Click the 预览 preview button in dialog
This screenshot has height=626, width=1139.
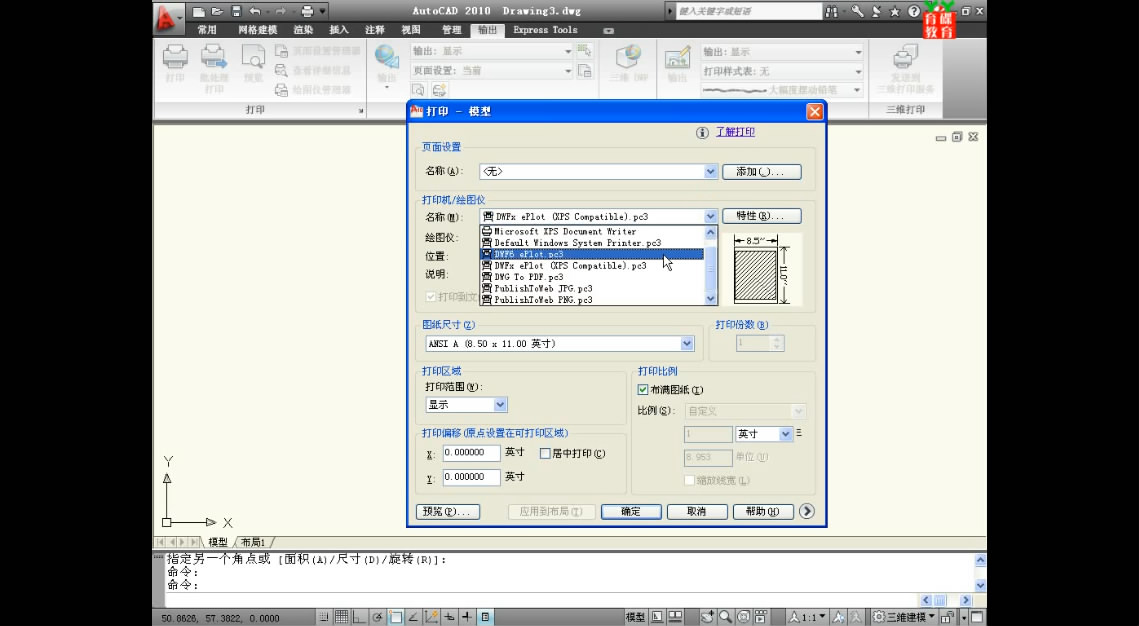[x=447, y=511]
